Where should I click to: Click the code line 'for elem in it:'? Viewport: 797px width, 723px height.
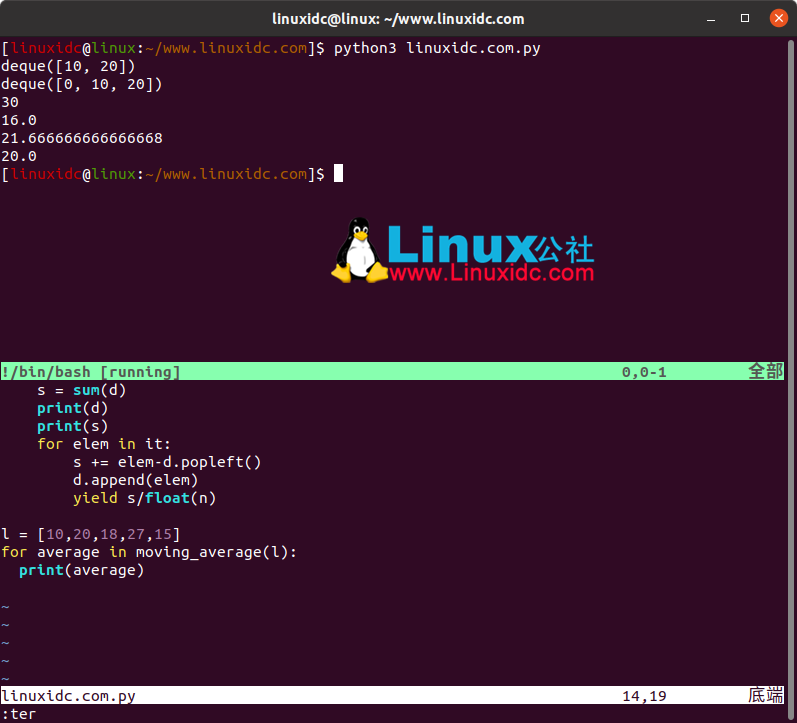click(x=104, y=444)
